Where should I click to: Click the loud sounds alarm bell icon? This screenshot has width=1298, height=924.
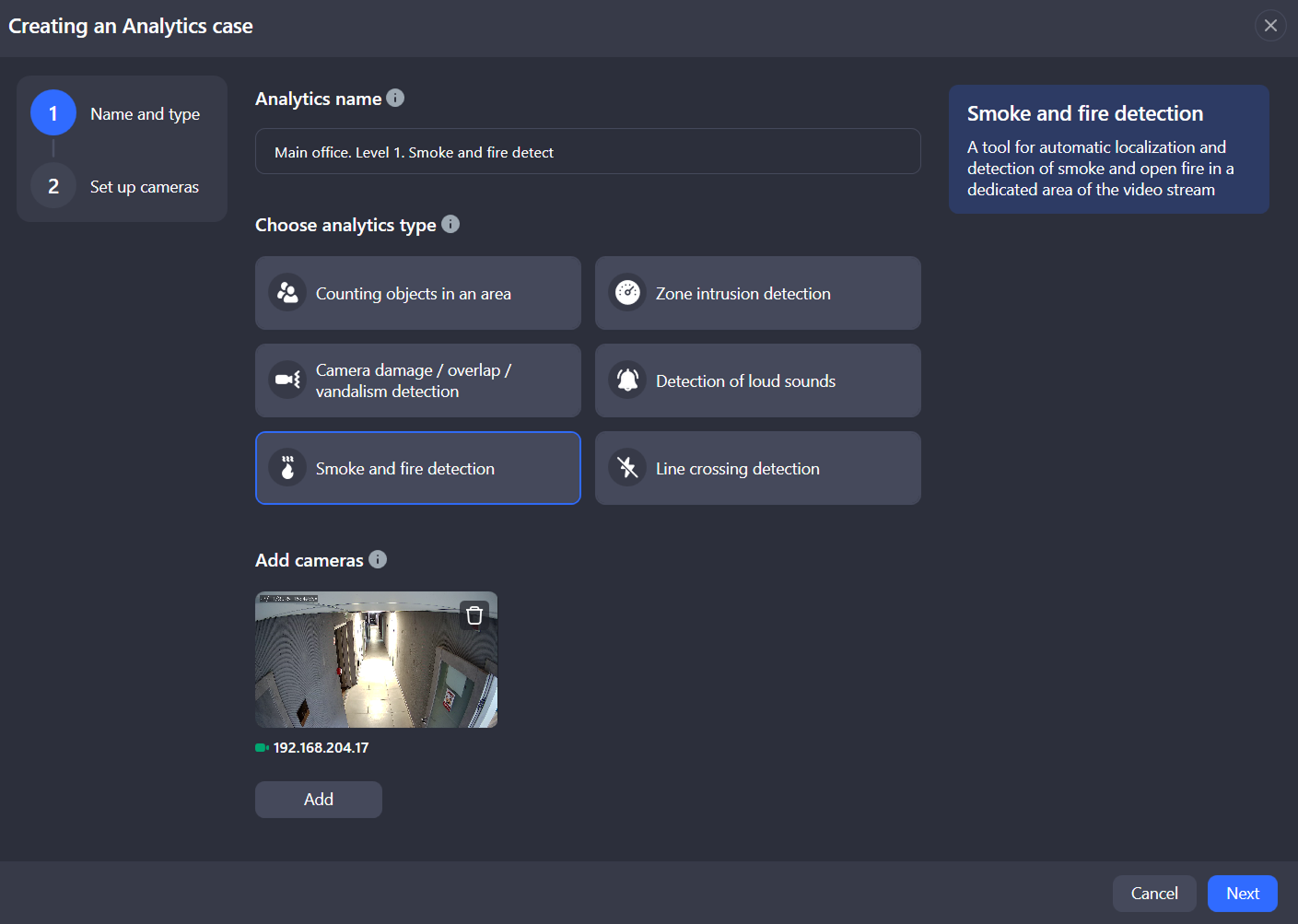point(627,380)
